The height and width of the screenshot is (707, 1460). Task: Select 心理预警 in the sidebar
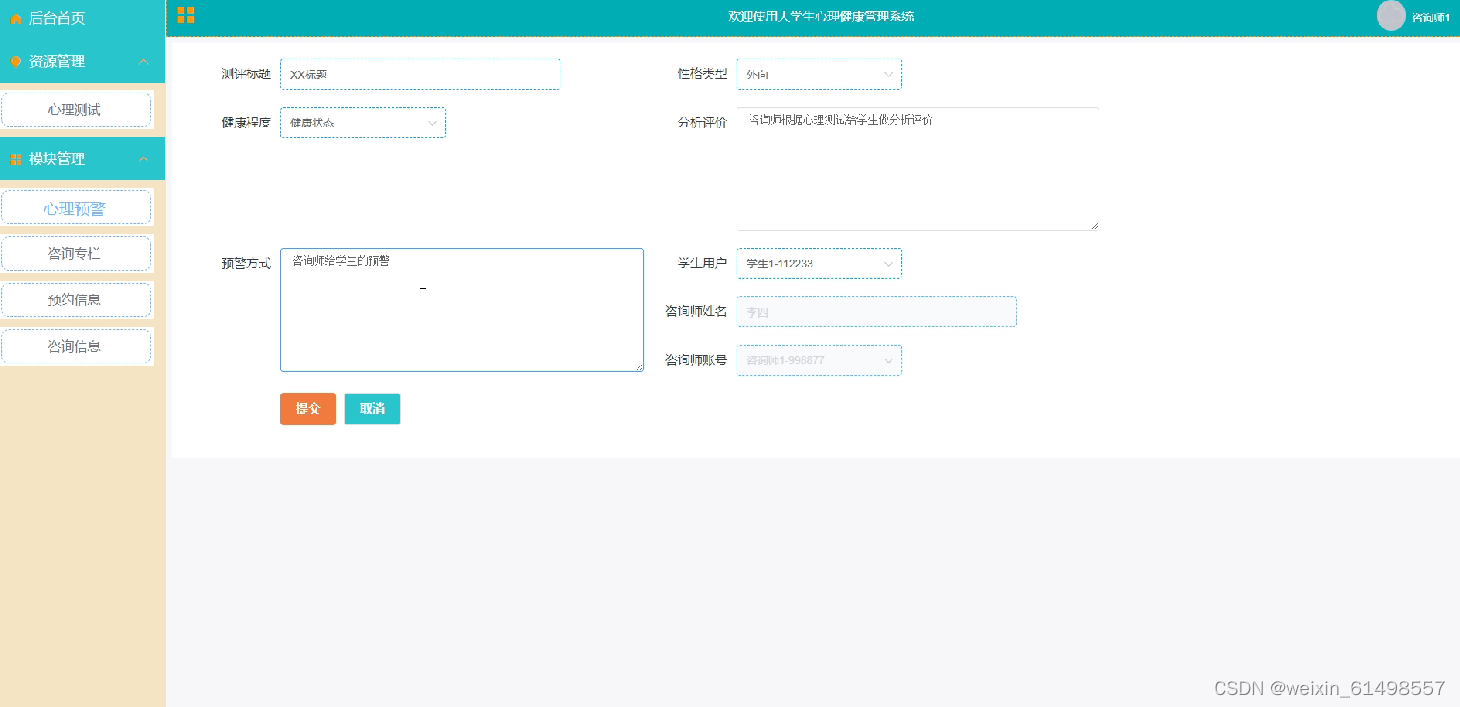(x=76, y=208)
